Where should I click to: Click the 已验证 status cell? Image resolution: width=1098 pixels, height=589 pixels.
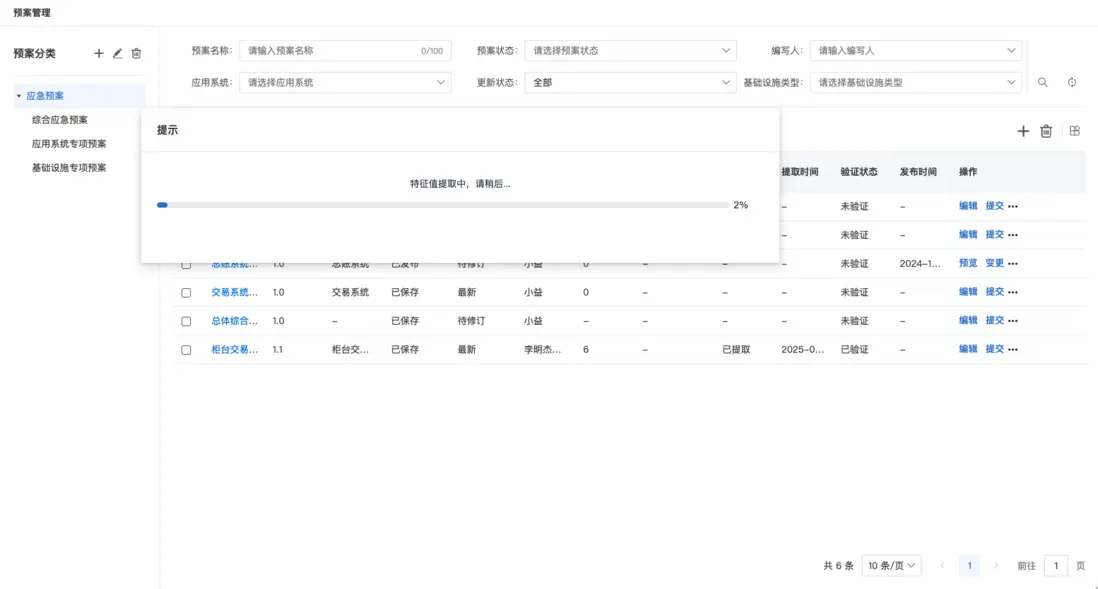pyautogui.click(x=854, y=349)
